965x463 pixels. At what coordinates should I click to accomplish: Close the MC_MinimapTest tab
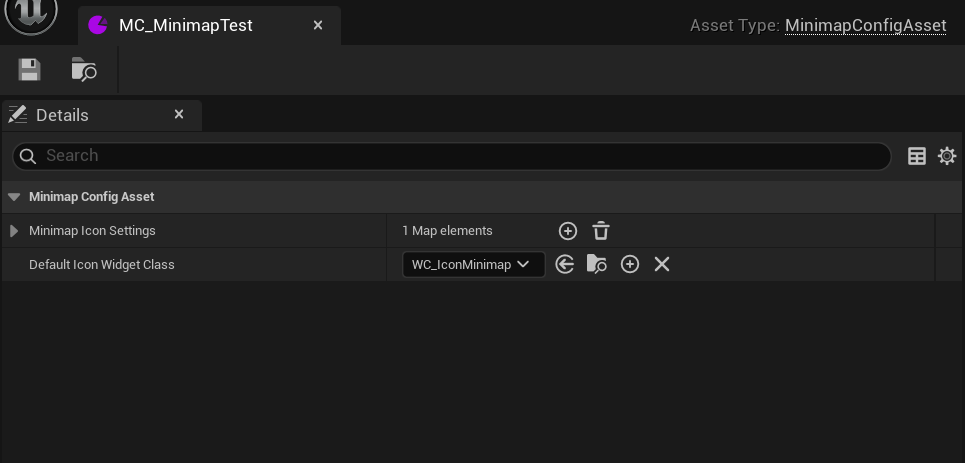pyautogui.click(x=318, y=25)
